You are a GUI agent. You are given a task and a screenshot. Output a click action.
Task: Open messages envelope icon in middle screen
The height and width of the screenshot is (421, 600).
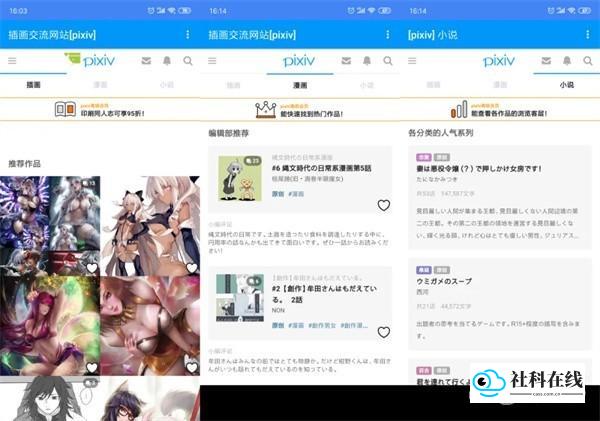pos(346,60)
